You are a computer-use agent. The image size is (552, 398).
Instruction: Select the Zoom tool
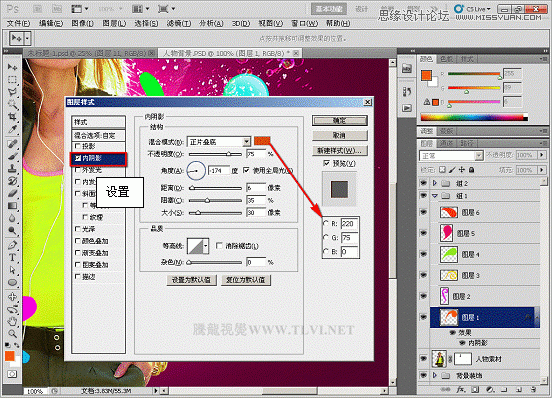pos(12,333)
